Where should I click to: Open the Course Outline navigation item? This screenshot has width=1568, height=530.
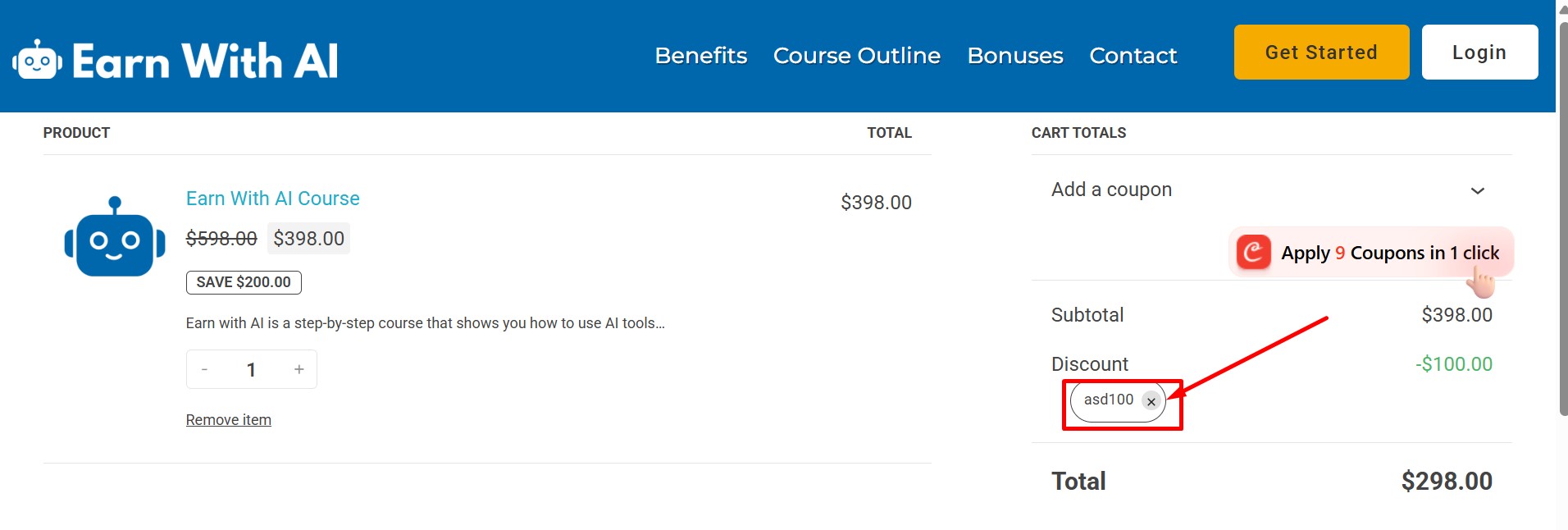[856, 56]
